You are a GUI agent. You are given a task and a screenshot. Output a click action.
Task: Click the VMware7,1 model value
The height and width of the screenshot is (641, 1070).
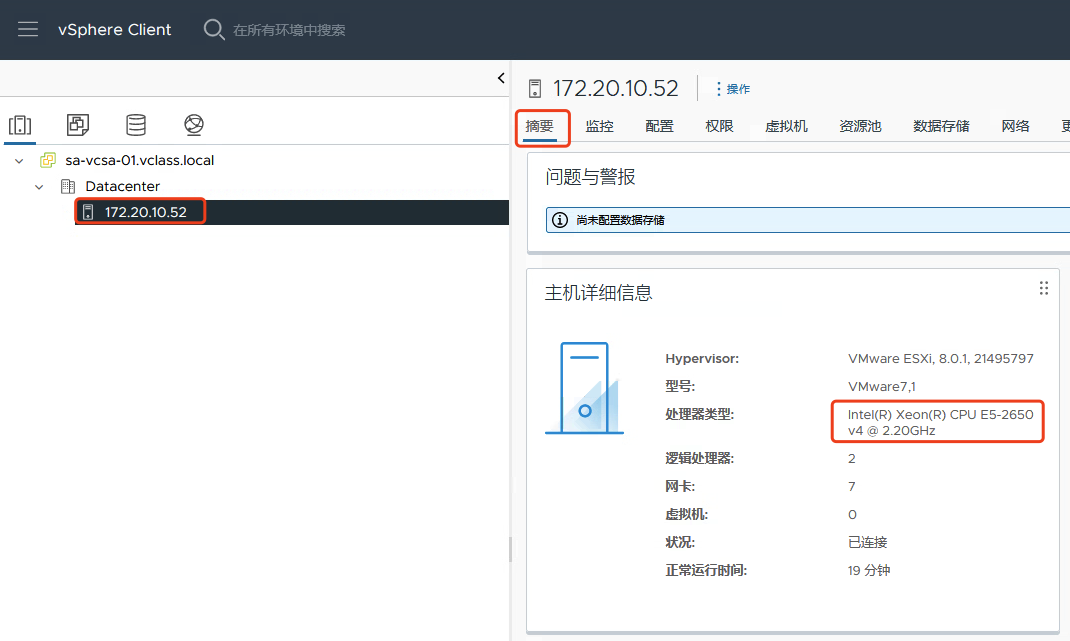coord(882,386)
